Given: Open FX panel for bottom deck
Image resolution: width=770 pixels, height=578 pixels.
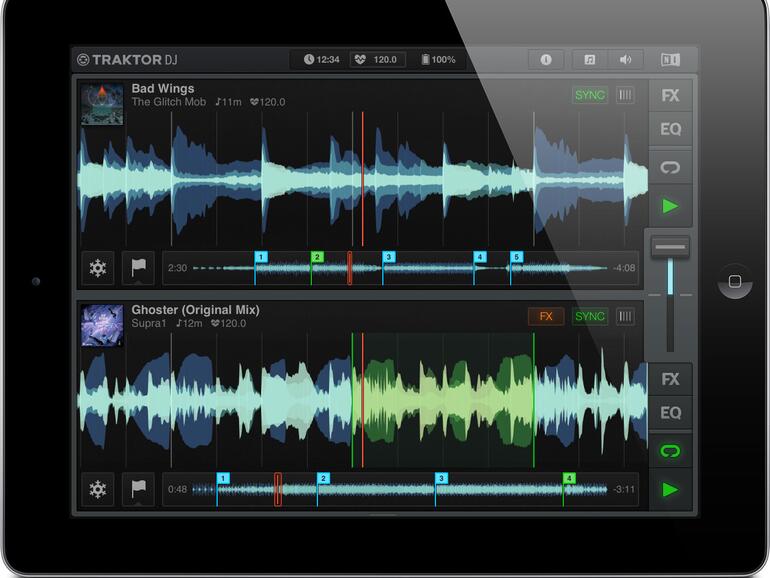Looking at the screenshot, I should (670, 379).
